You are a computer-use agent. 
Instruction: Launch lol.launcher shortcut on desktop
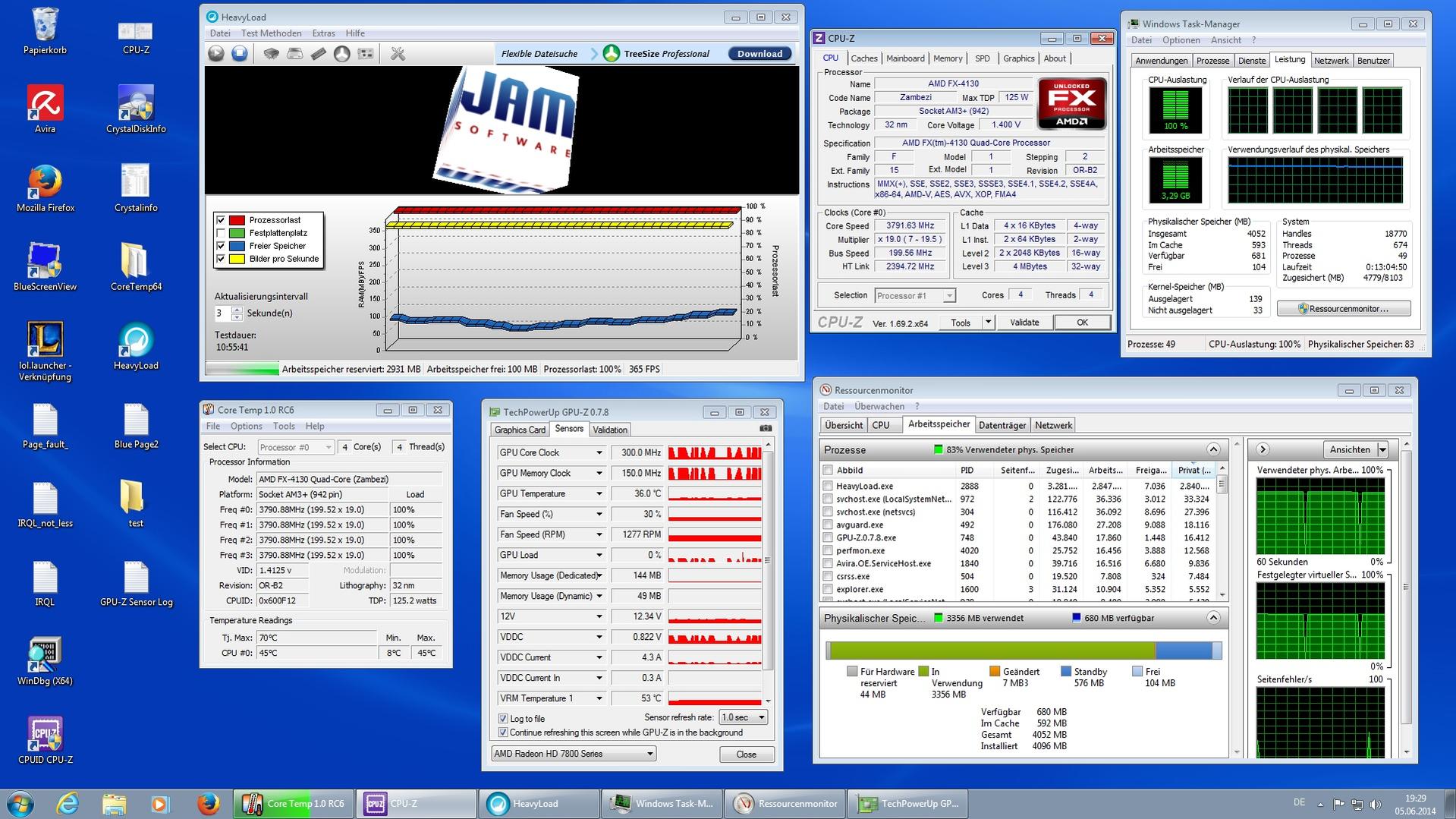click(x=45, y=352)
